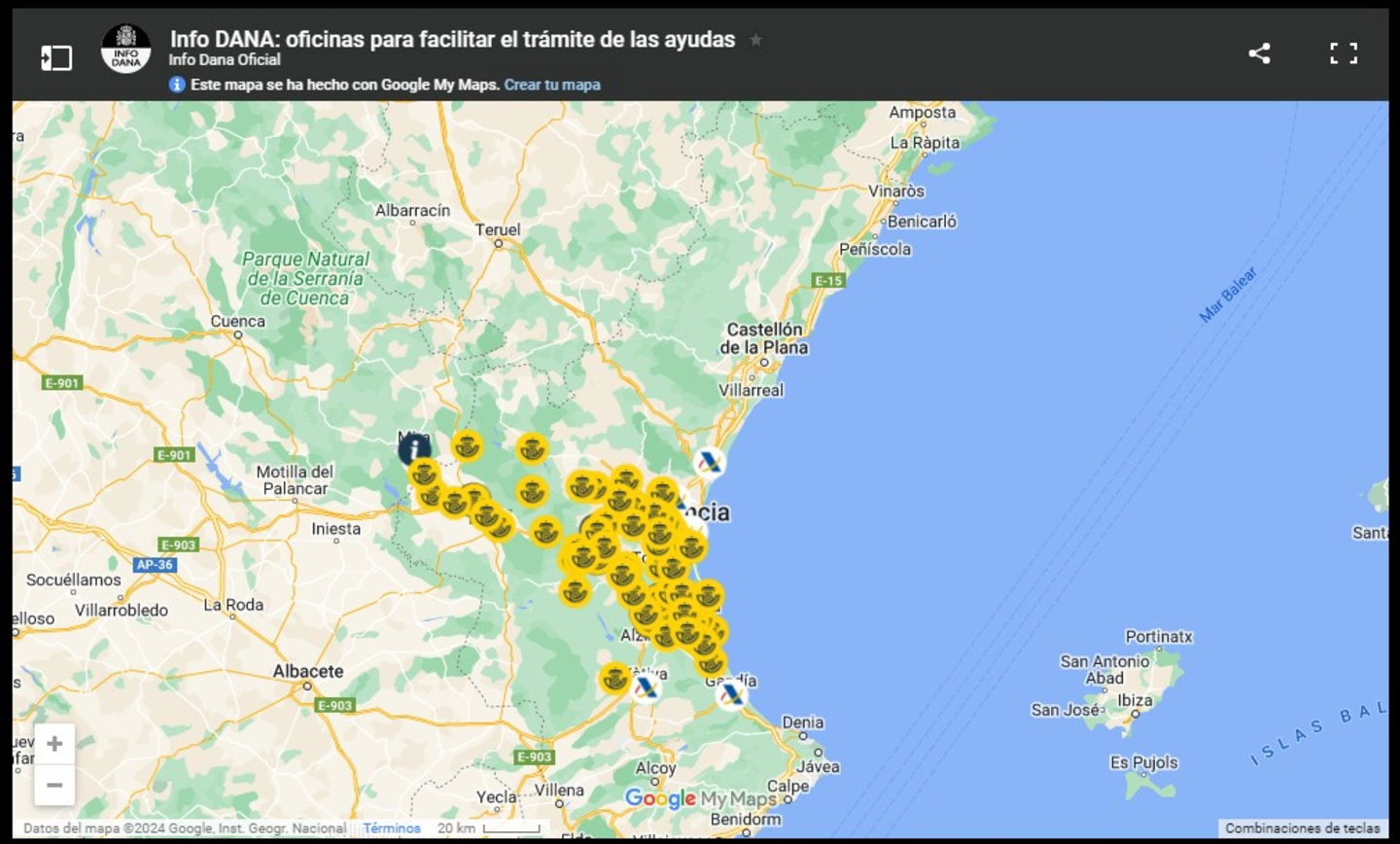The image size is (1400, 844).
Task: Click the blue info circle icon beside 'Este mapa'
Action: click(177, 85)
